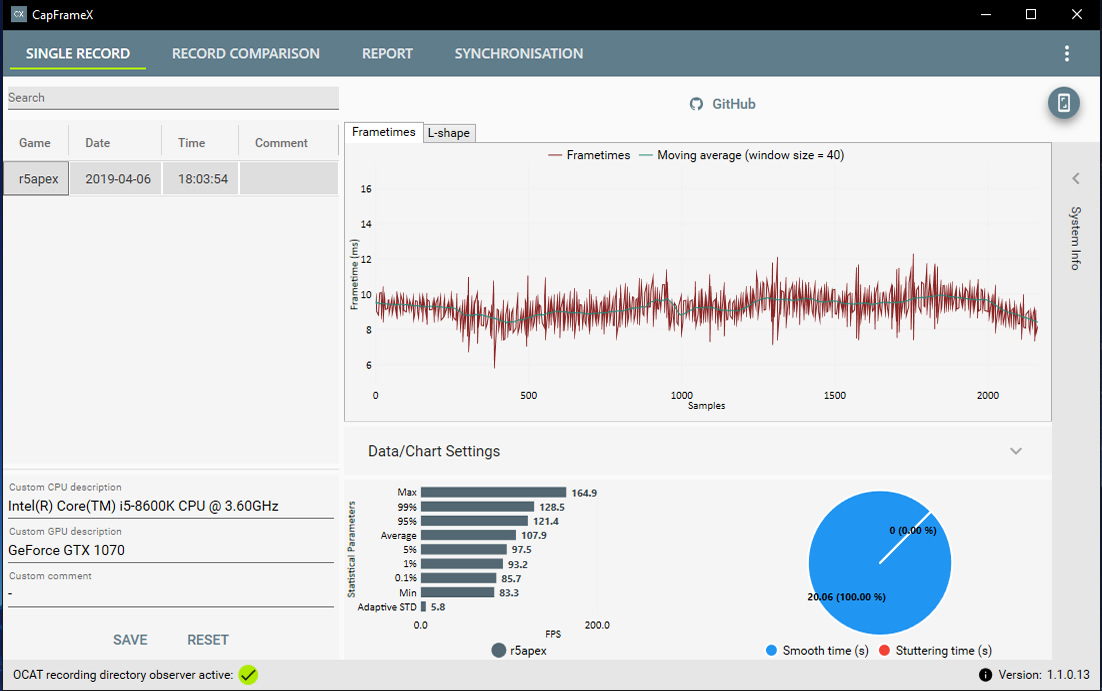1102x691 pixels.
Task: Minimize the CapFrameX window
Action: 986,14
